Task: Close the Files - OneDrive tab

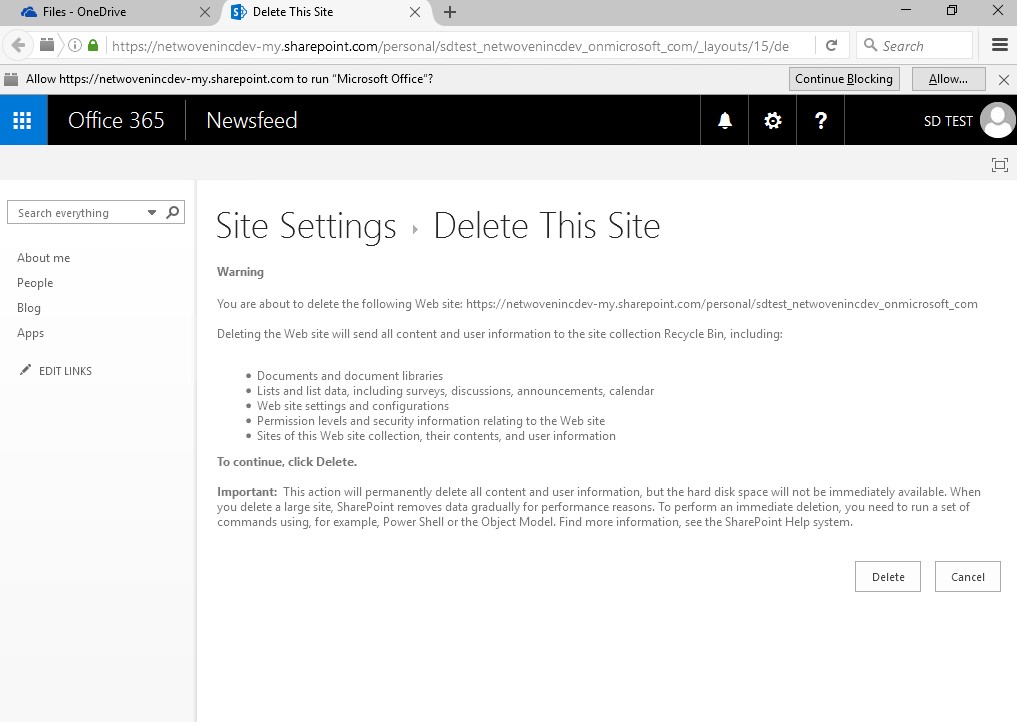Action: pyautogui.click(x=204, y=12)
